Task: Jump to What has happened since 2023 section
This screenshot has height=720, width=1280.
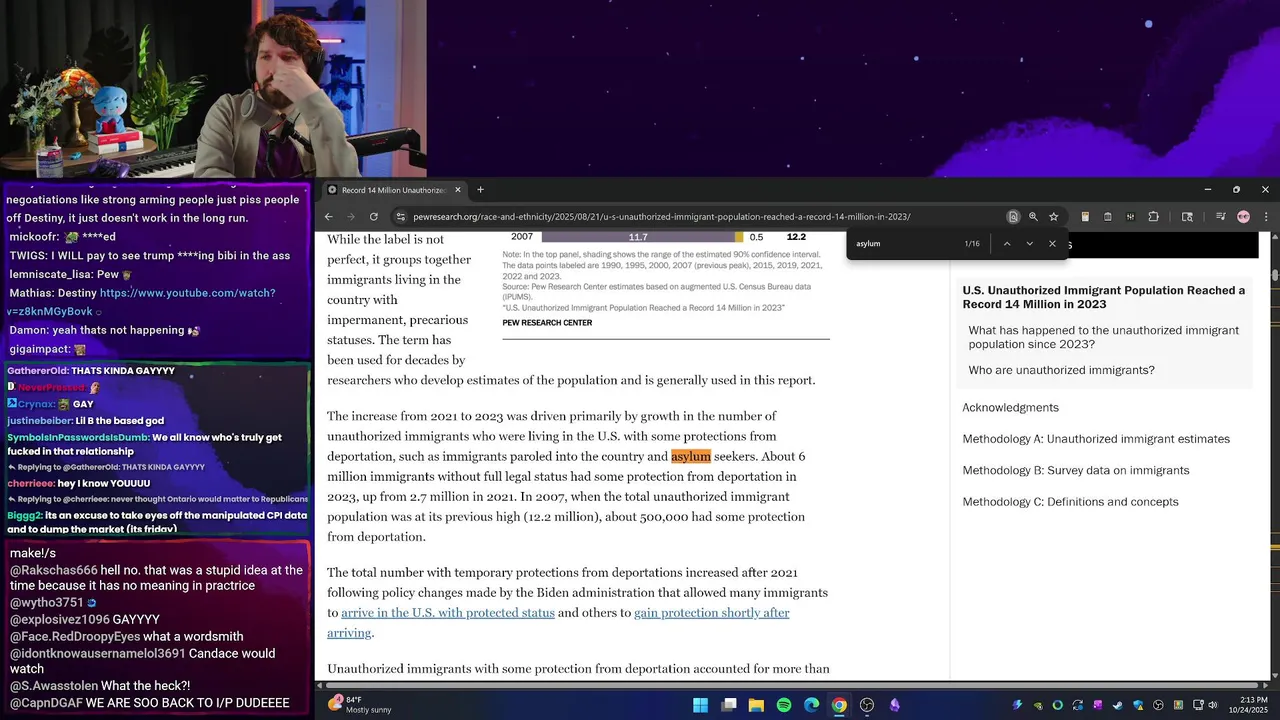Action: (x=1103, y=337)
